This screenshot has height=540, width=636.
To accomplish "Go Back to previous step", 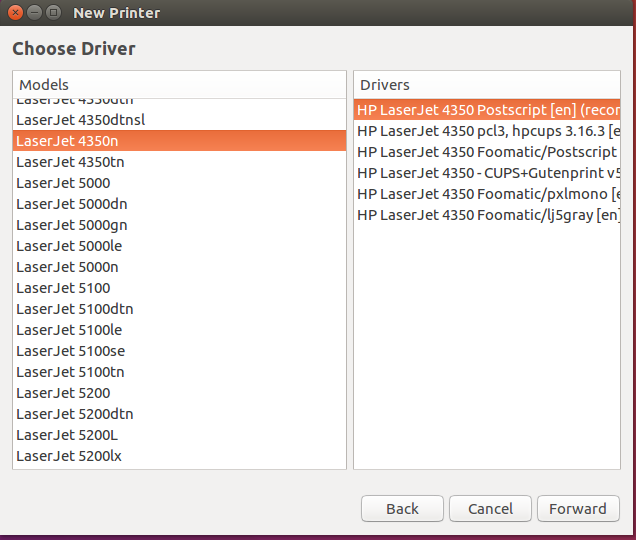I will click(402, 508).
